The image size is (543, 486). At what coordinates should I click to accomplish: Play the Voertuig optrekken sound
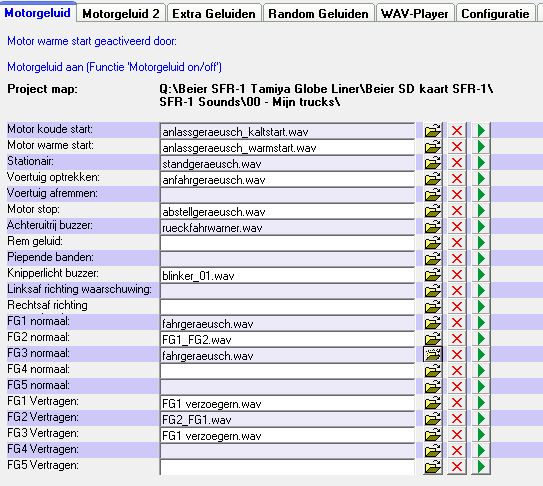coord(481,179)
